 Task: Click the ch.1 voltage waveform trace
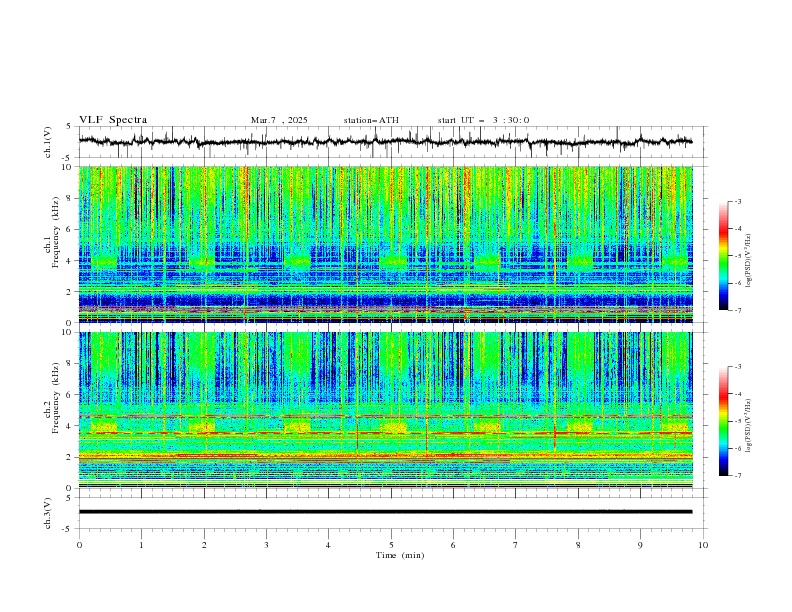tap(385, 142)
